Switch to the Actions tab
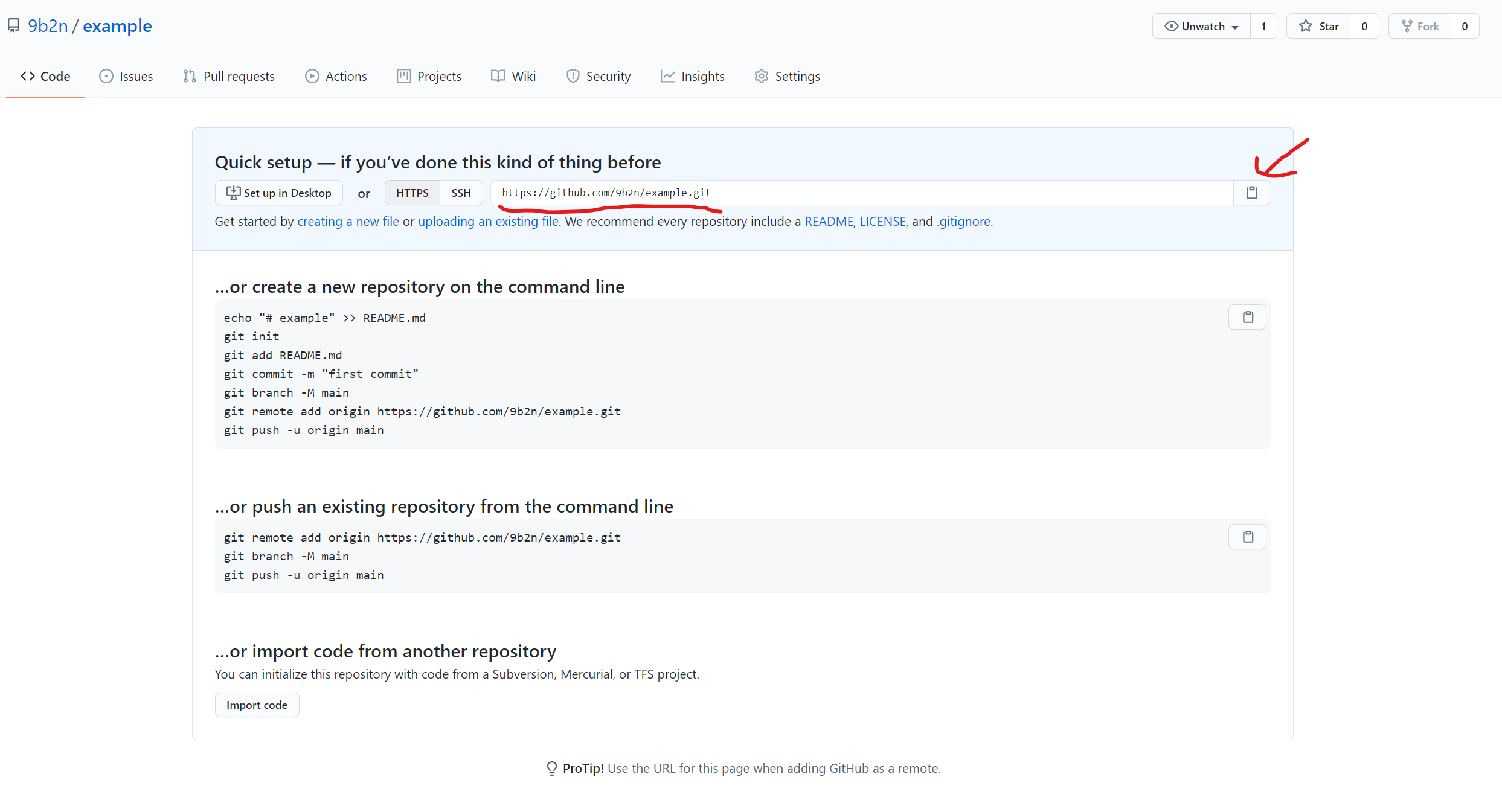The height and width of the screenshot is (812, 1502). (336, 76)
